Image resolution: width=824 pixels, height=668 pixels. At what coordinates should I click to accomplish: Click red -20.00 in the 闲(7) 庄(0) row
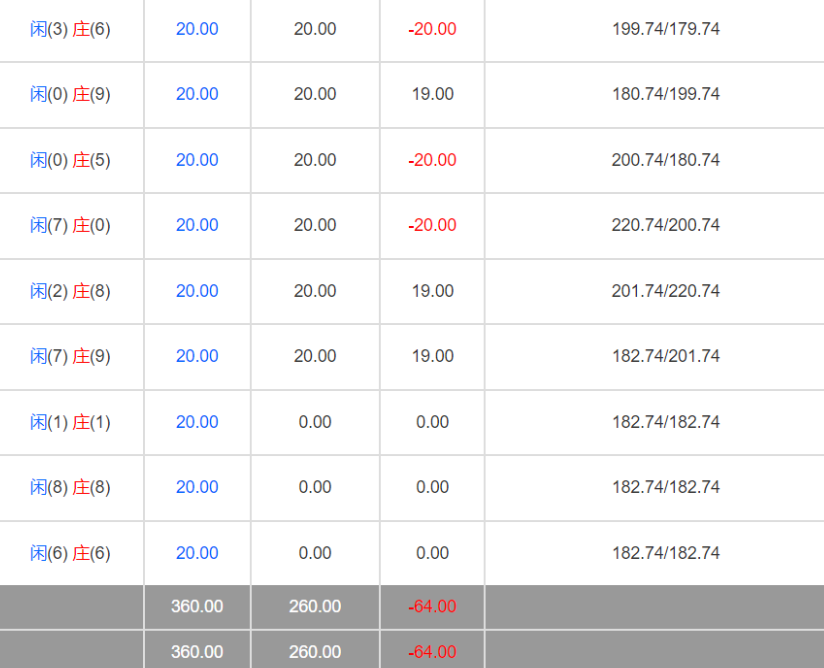click(x=432, y=225)
